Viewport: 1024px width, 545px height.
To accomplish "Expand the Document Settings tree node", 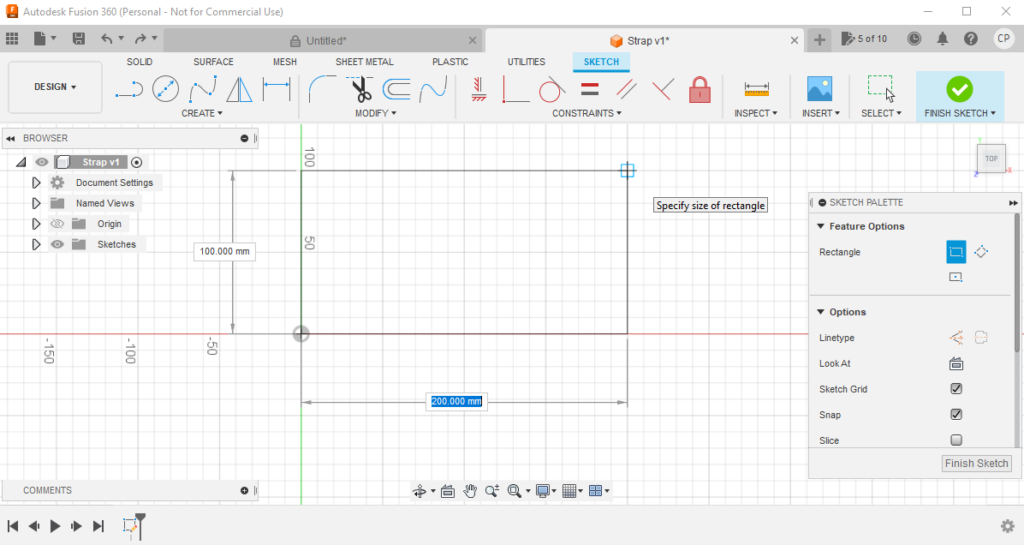I will 36,183.
